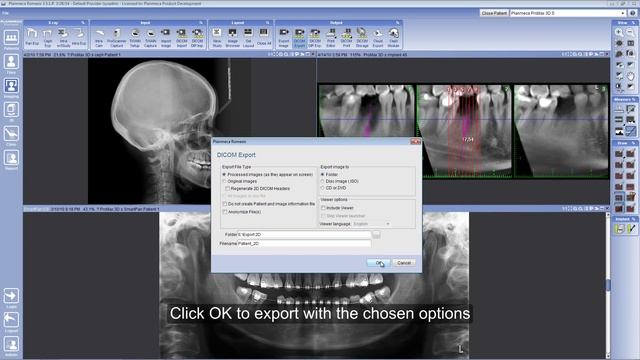
Task: Open the Viewer language dropdown
Action: [371, 224]
